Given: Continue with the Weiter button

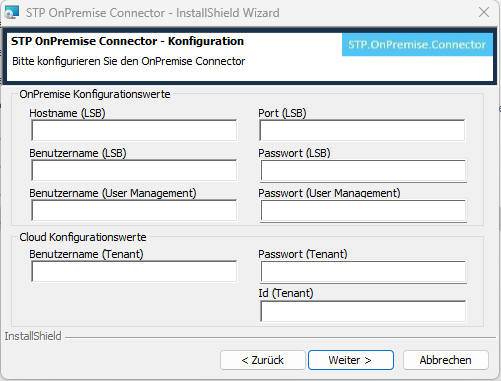Looking at the screenshot, I should coord(351,360).
